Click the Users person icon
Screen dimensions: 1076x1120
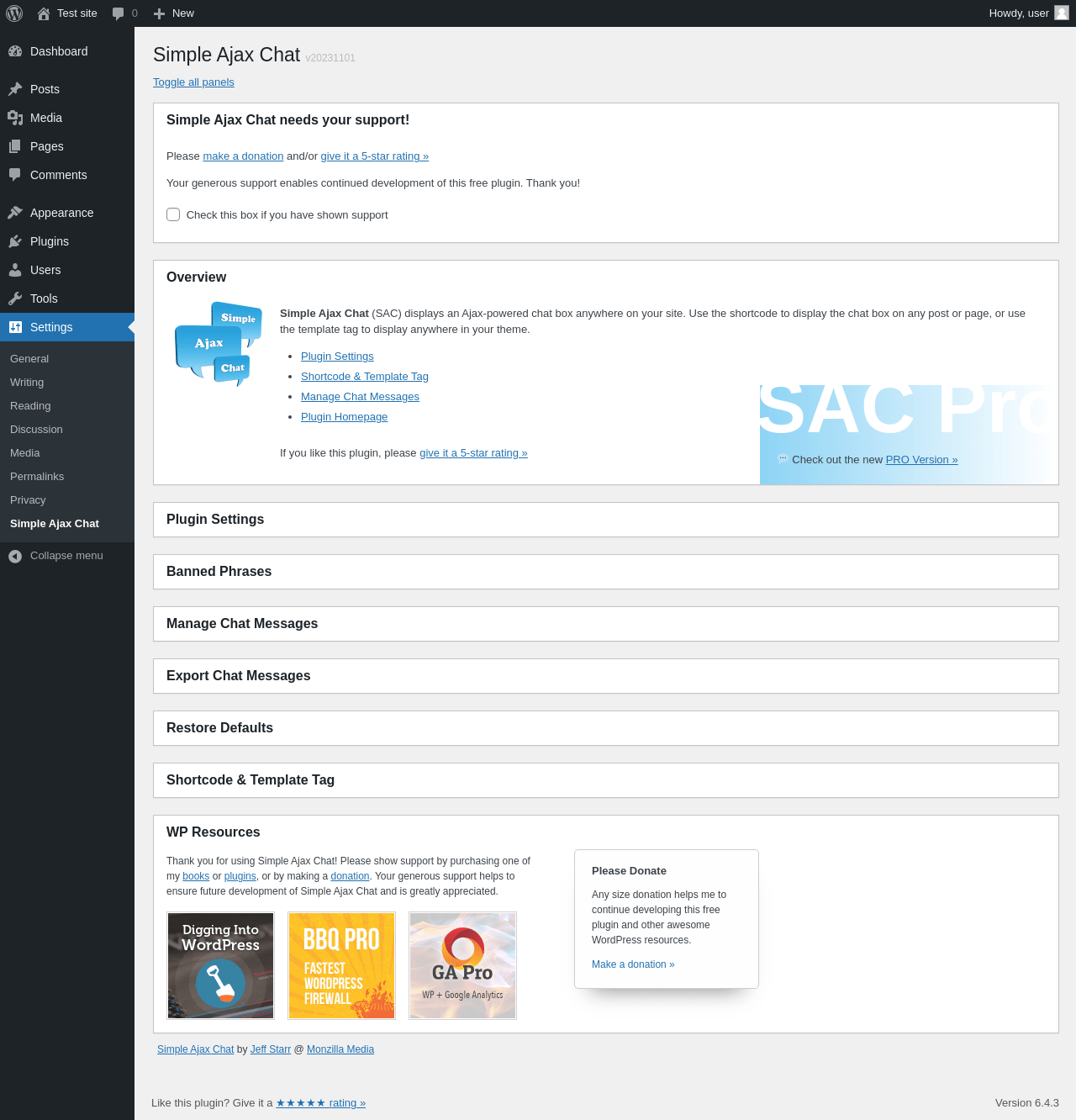point(15,270)
